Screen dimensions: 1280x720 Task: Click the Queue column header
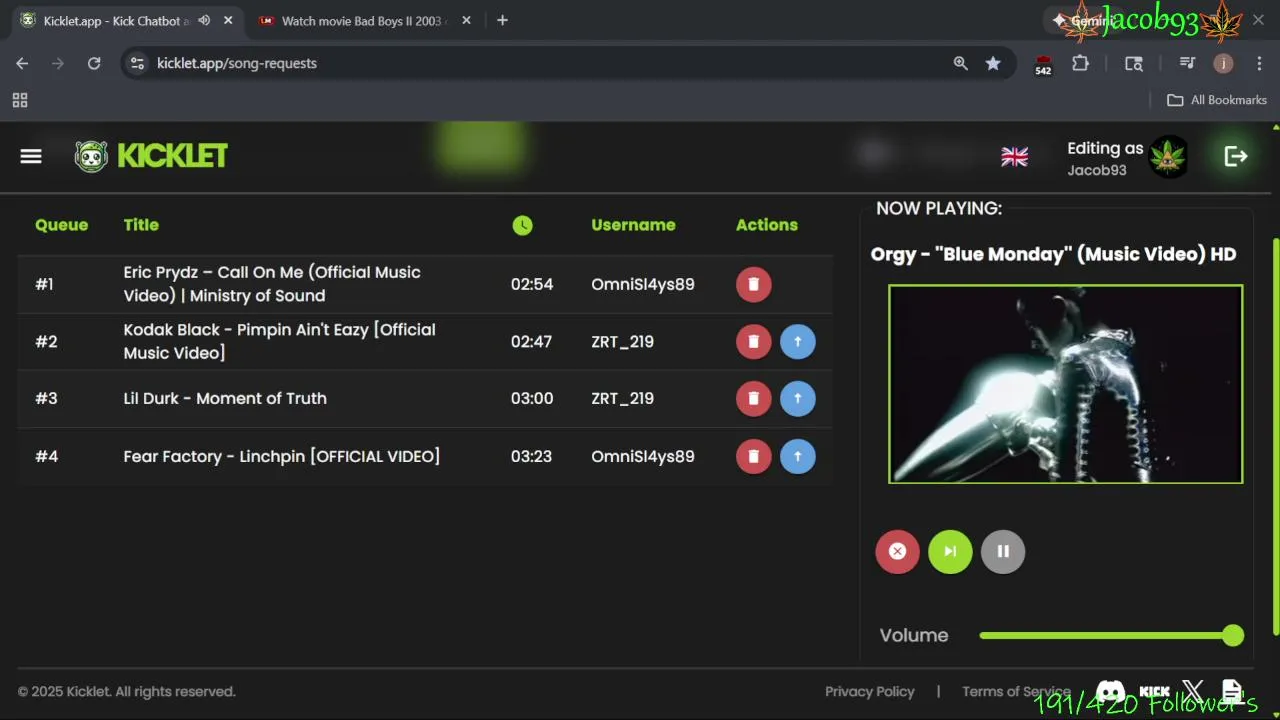coord(62,225)
